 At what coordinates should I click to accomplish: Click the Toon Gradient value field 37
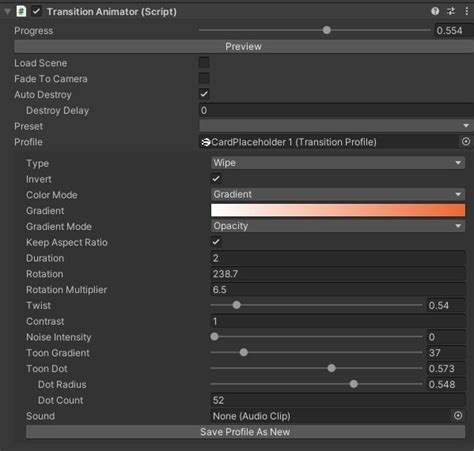pos(446,353)
